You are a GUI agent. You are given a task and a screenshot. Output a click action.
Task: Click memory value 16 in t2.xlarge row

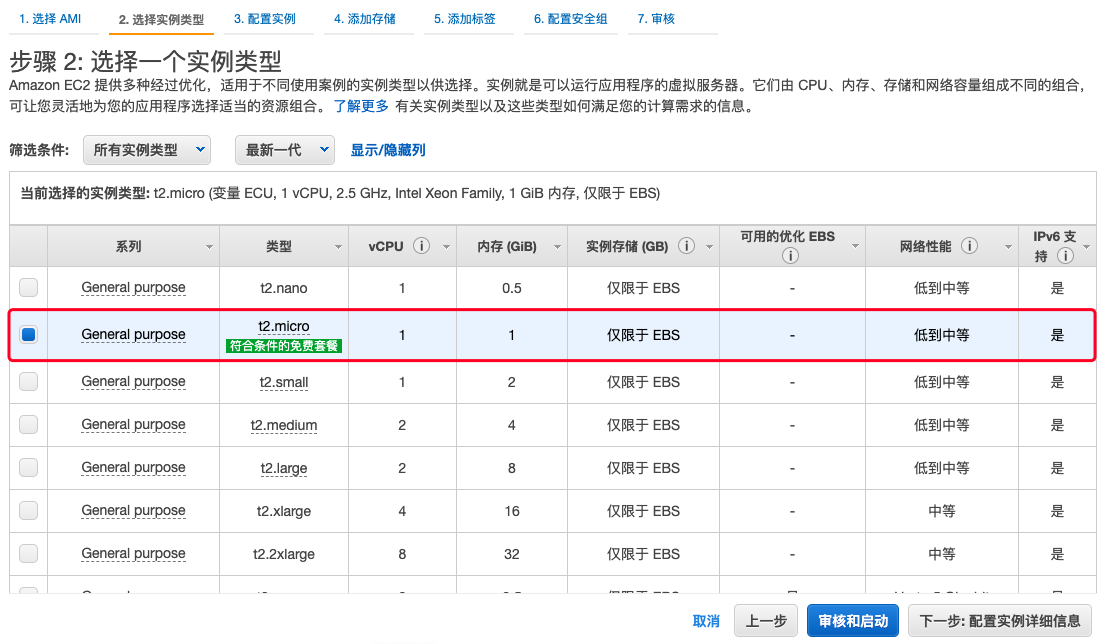click(x=512, y=511)
